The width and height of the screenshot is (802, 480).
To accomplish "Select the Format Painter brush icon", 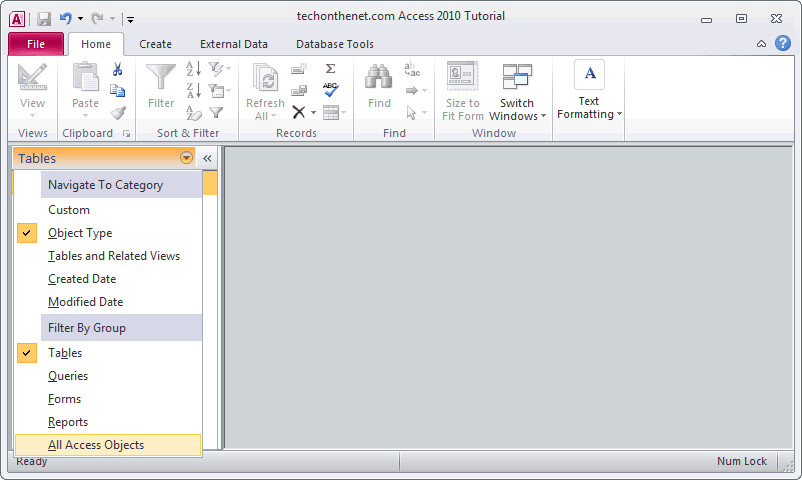I will [118, 113].
